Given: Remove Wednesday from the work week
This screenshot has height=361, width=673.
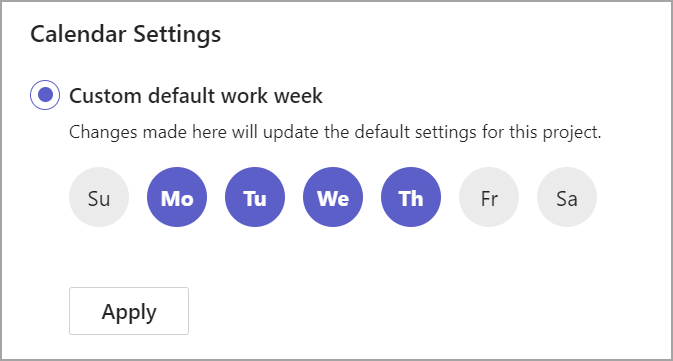Looking at the screenshot, I should point(333,197).
